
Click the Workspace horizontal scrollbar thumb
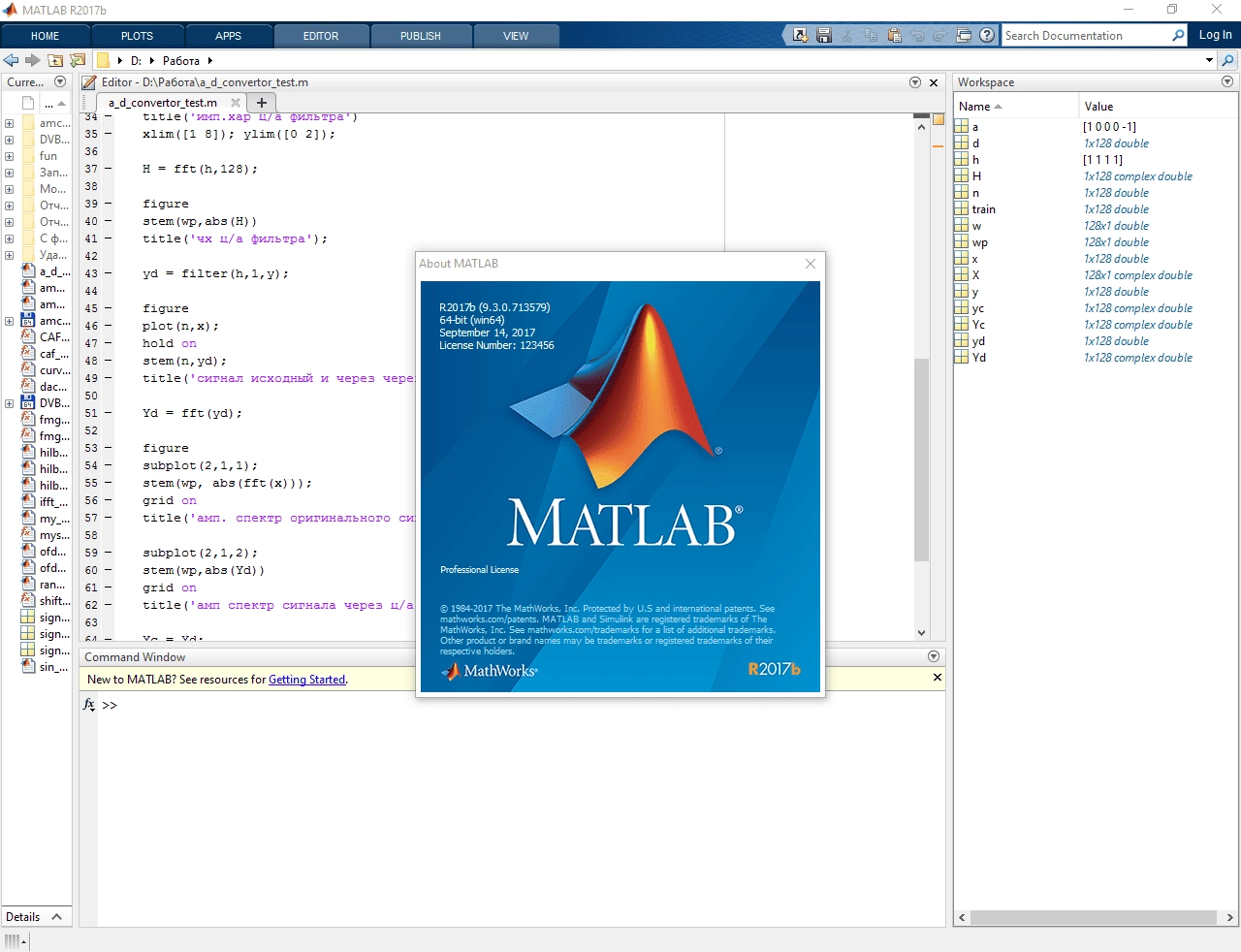(x=1094, y=917)
